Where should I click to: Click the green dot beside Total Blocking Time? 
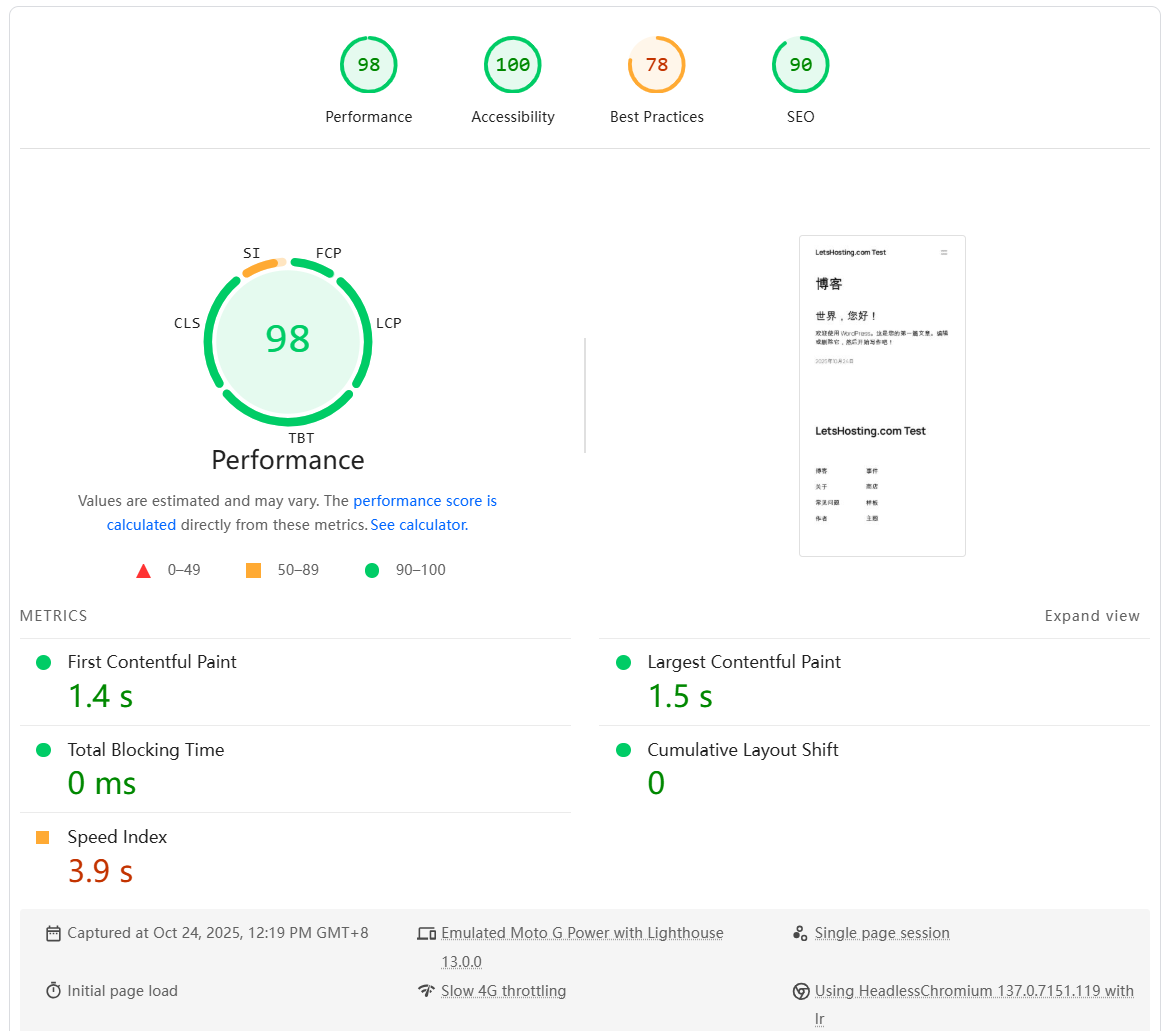tap(43, 750)
